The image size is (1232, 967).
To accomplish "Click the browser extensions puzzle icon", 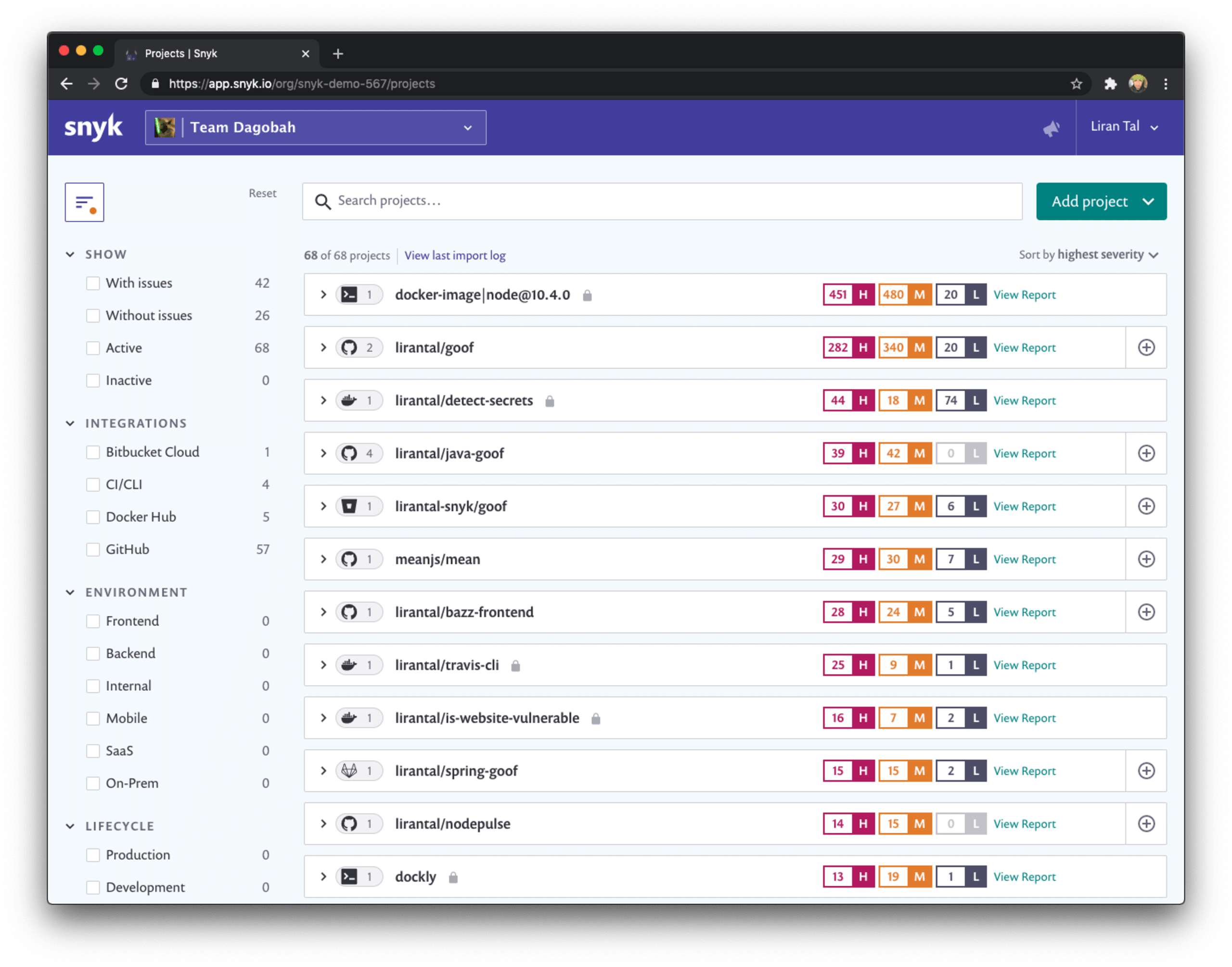I will tap(1110, 84).
